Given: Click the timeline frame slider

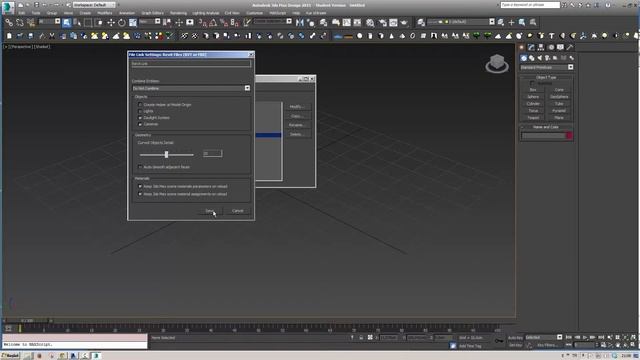Looking at the screenshot, I should pyautogui.click(x=27, y=320).
